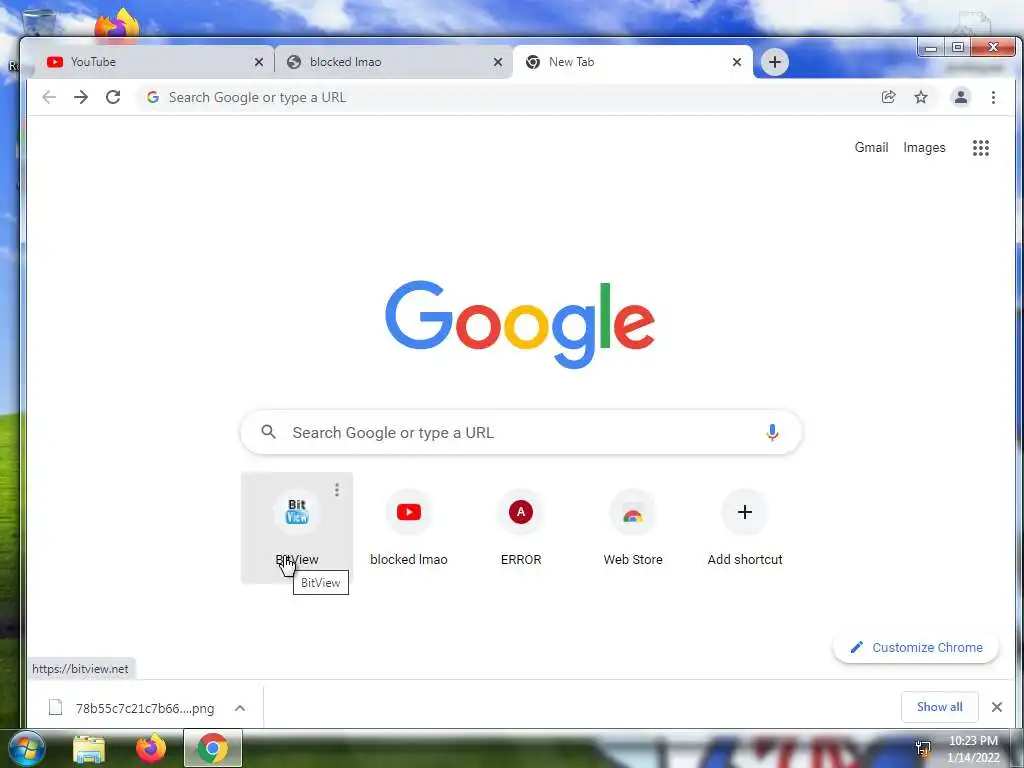Close the New Tab tab

click(x=737, y=62)
